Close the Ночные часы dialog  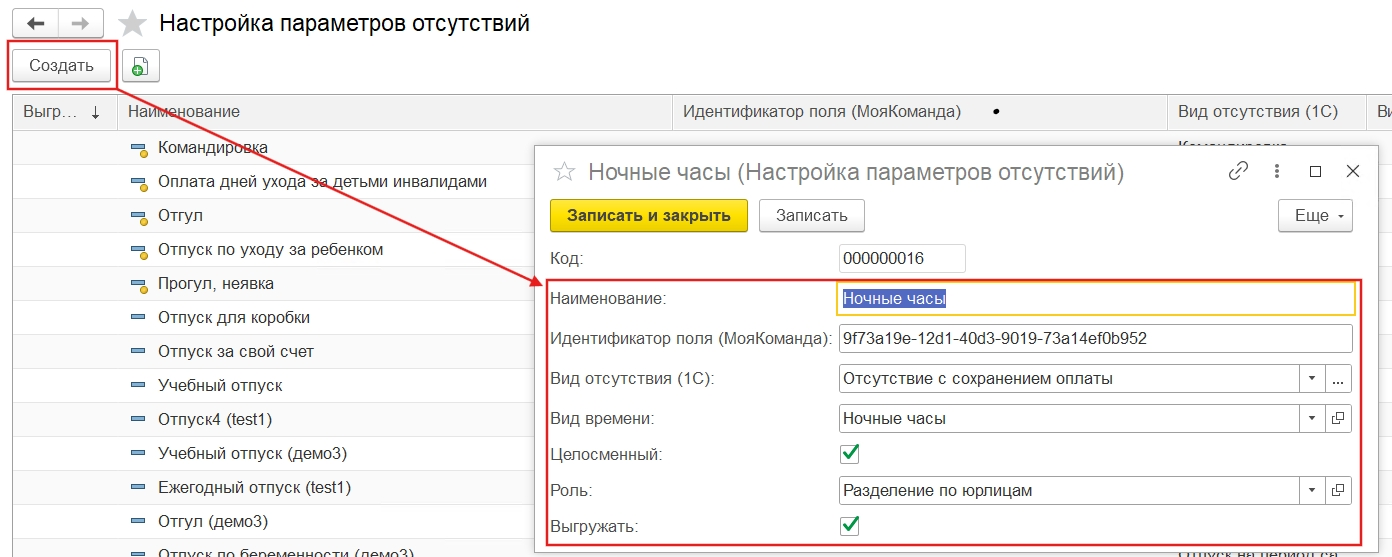1353,171
